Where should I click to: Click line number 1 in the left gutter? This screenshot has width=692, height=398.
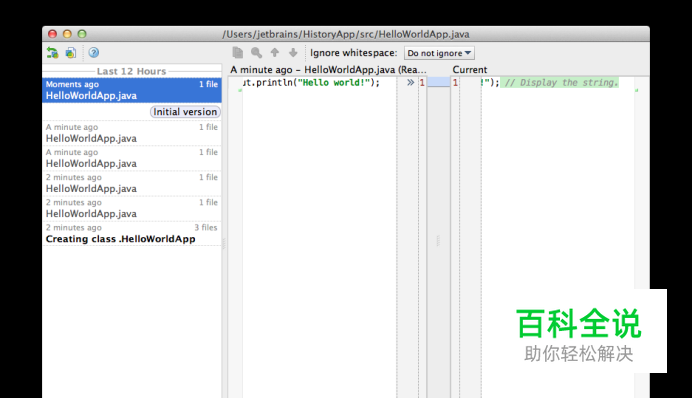(422, 83)
